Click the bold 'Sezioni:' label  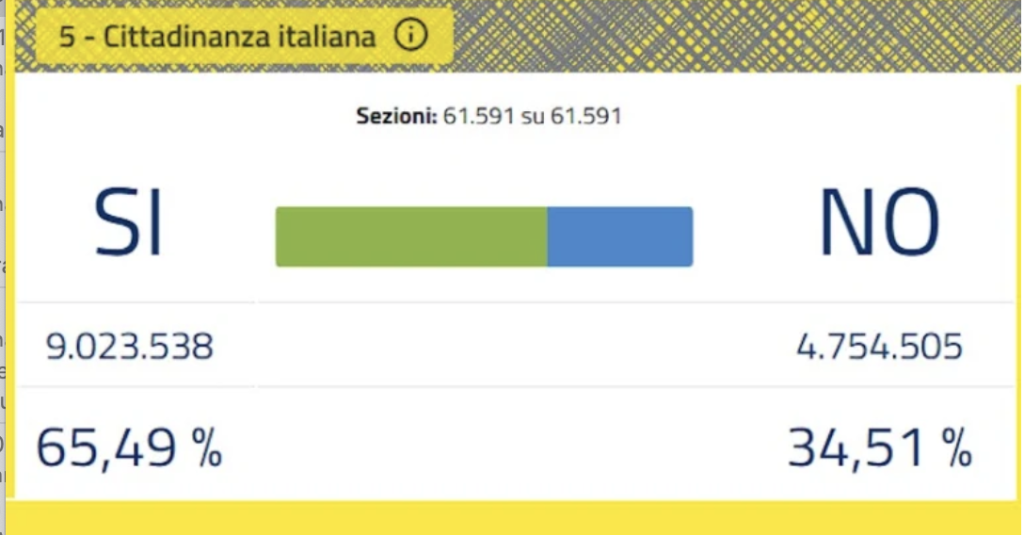click(x=397, y=116)
